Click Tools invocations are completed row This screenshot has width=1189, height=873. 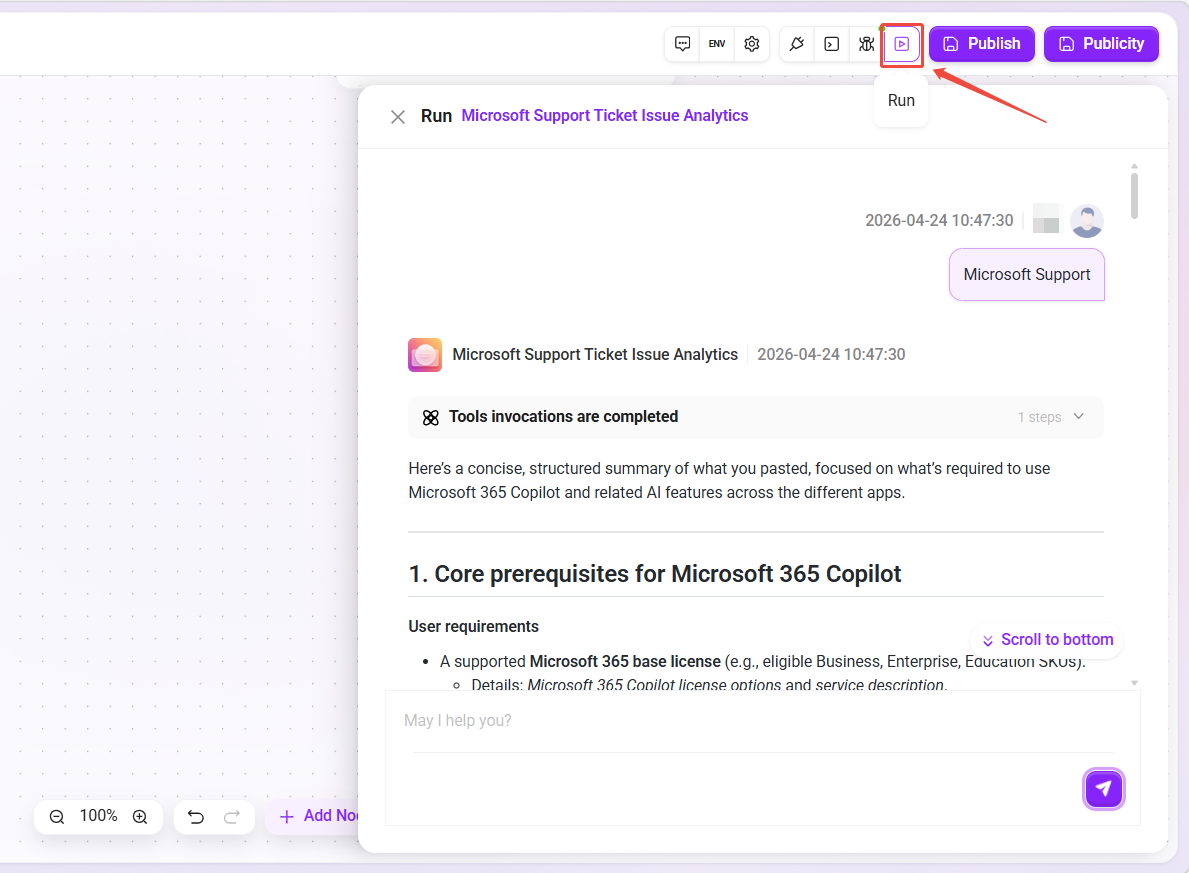point(755,417)
